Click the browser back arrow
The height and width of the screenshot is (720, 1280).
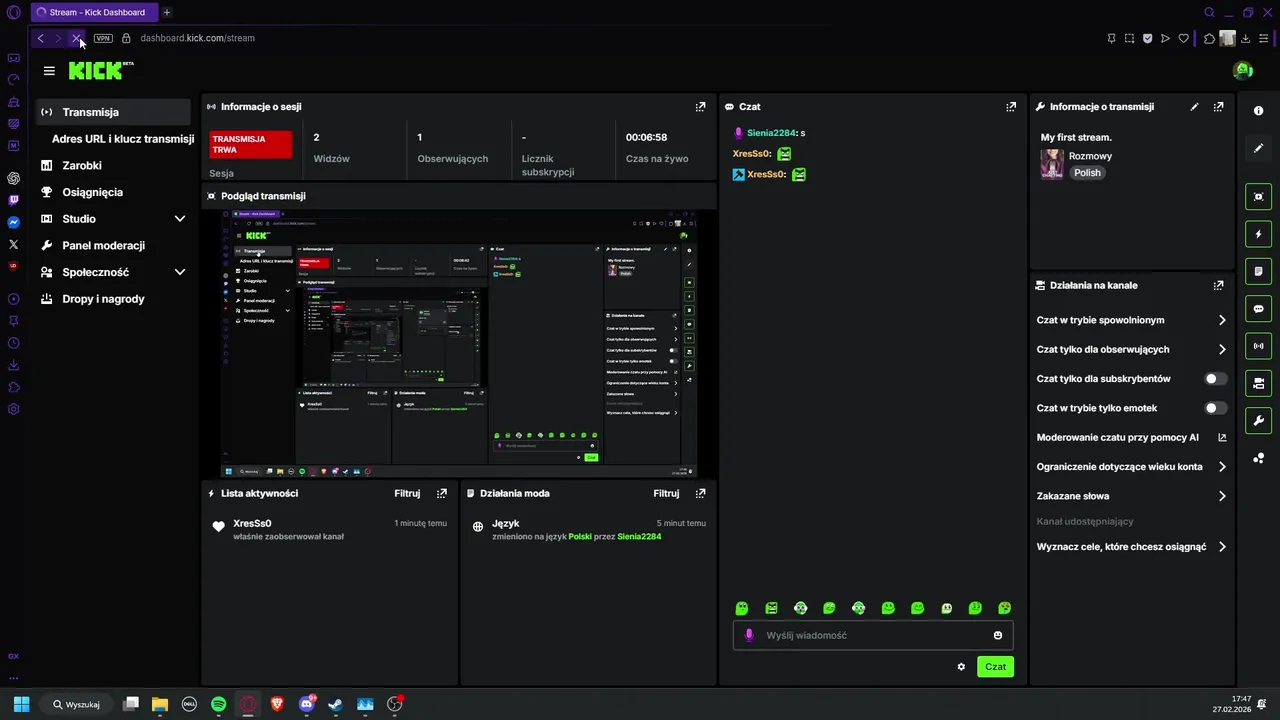point(40,38)
